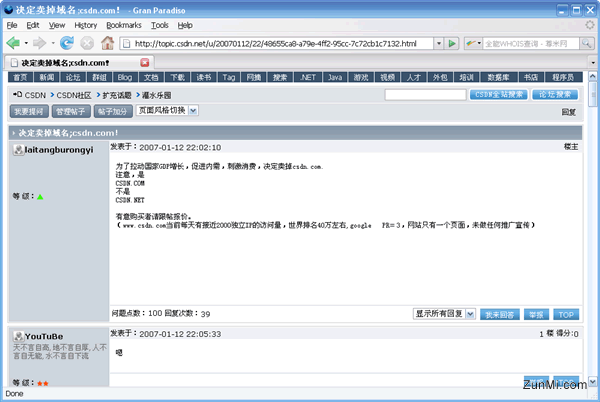Click the greyed-out Stop loading icon
The width and height of the screenshot is (600, 402).
tap(87, 43)
